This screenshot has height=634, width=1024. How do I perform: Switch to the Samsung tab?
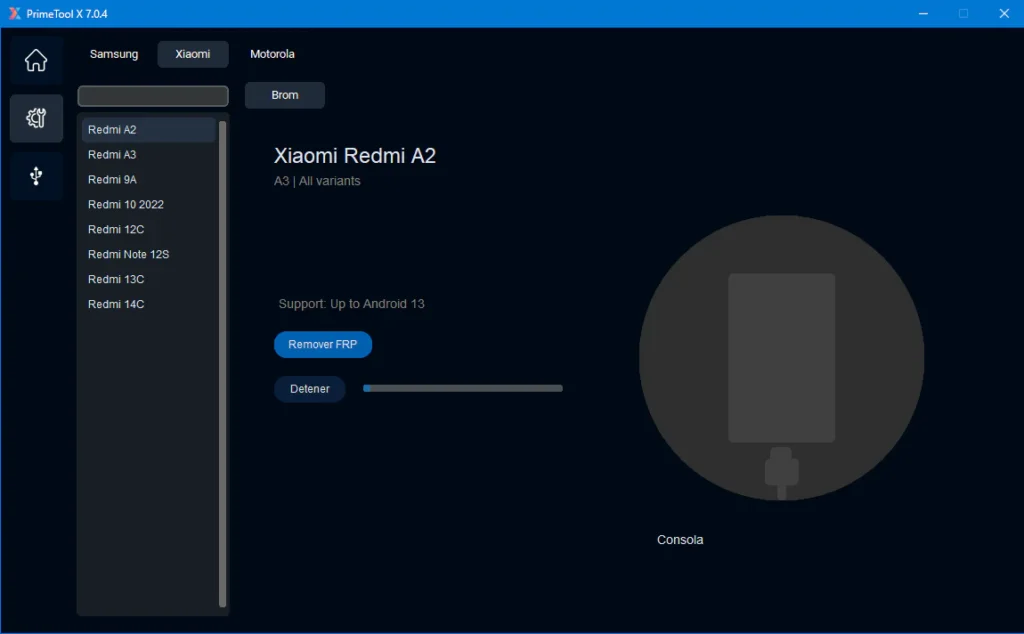[114, 54]
